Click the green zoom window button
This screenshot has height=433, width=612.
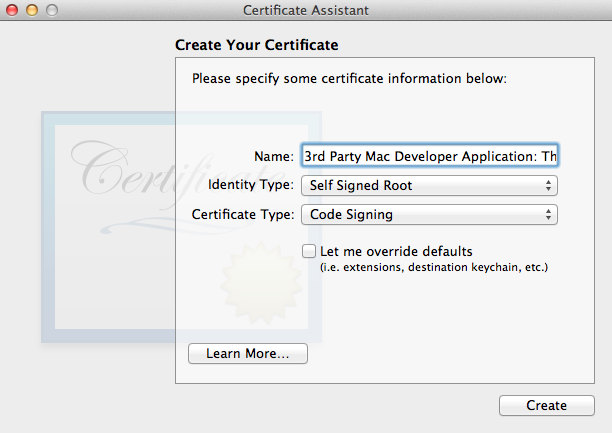[x=51, y=10]
